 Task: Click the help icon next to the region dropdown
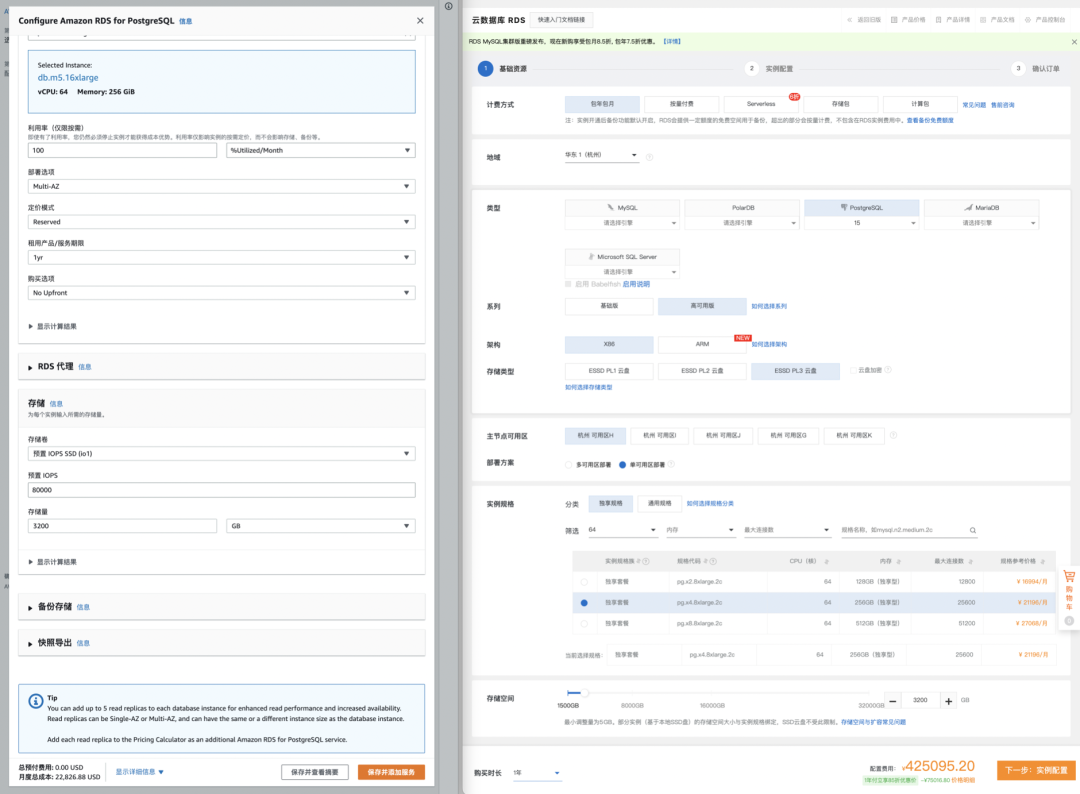649,157
